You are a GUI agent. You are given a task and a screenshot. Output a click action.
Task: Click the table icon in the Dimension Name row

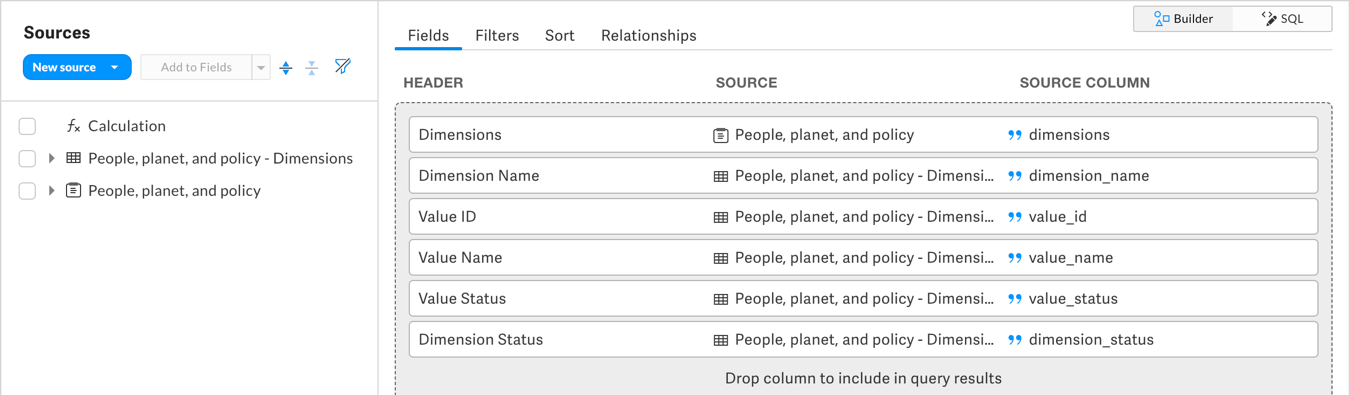click(720, 176)
